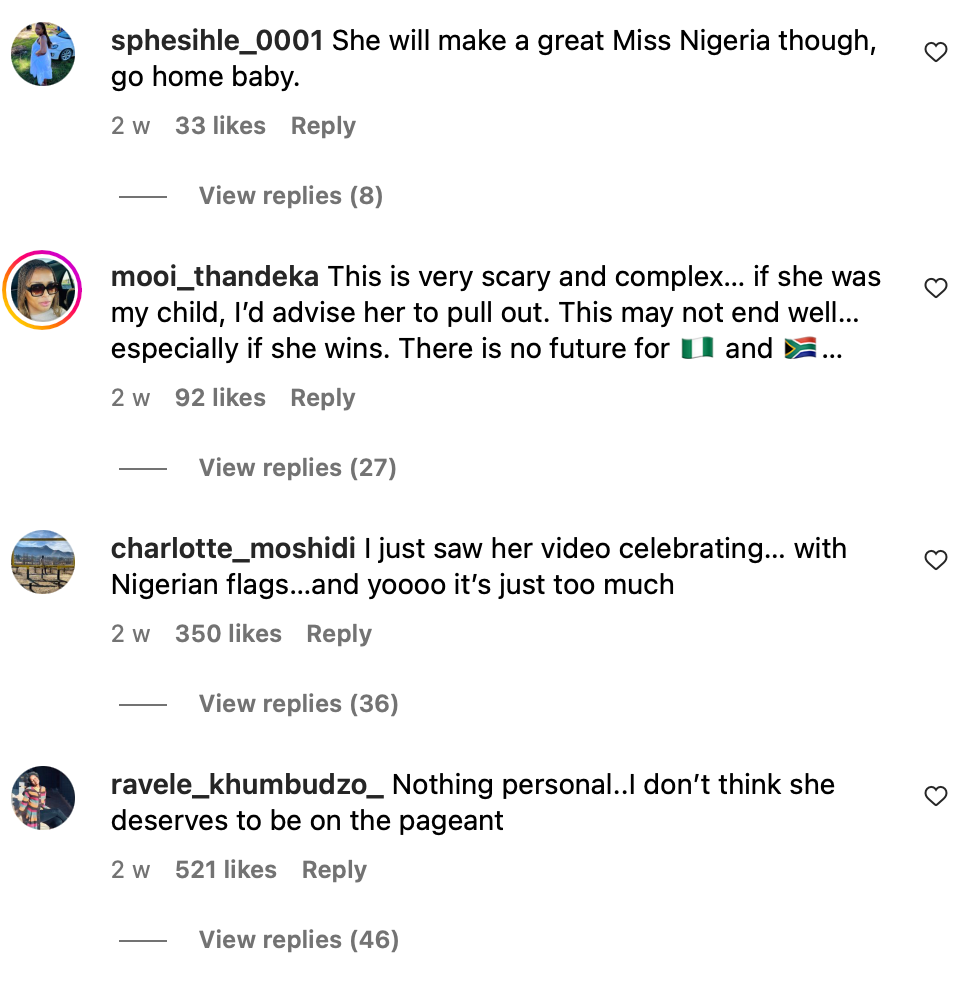Tap heart icon on mooi_thandeka's comment
This screenshot has width=968, height=990.
(x=935, y=288)
